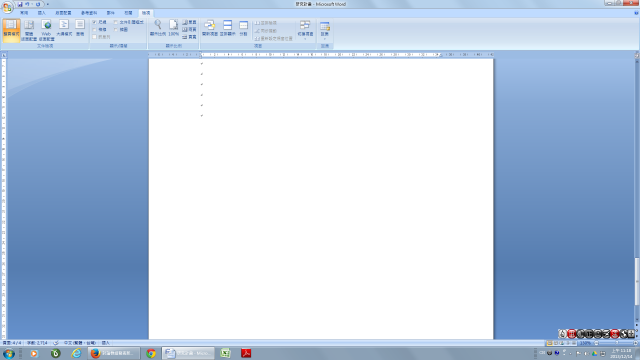Enable the Document Map checkbox
This screenshot has height=360, width=640.
(x=116, y=22)
